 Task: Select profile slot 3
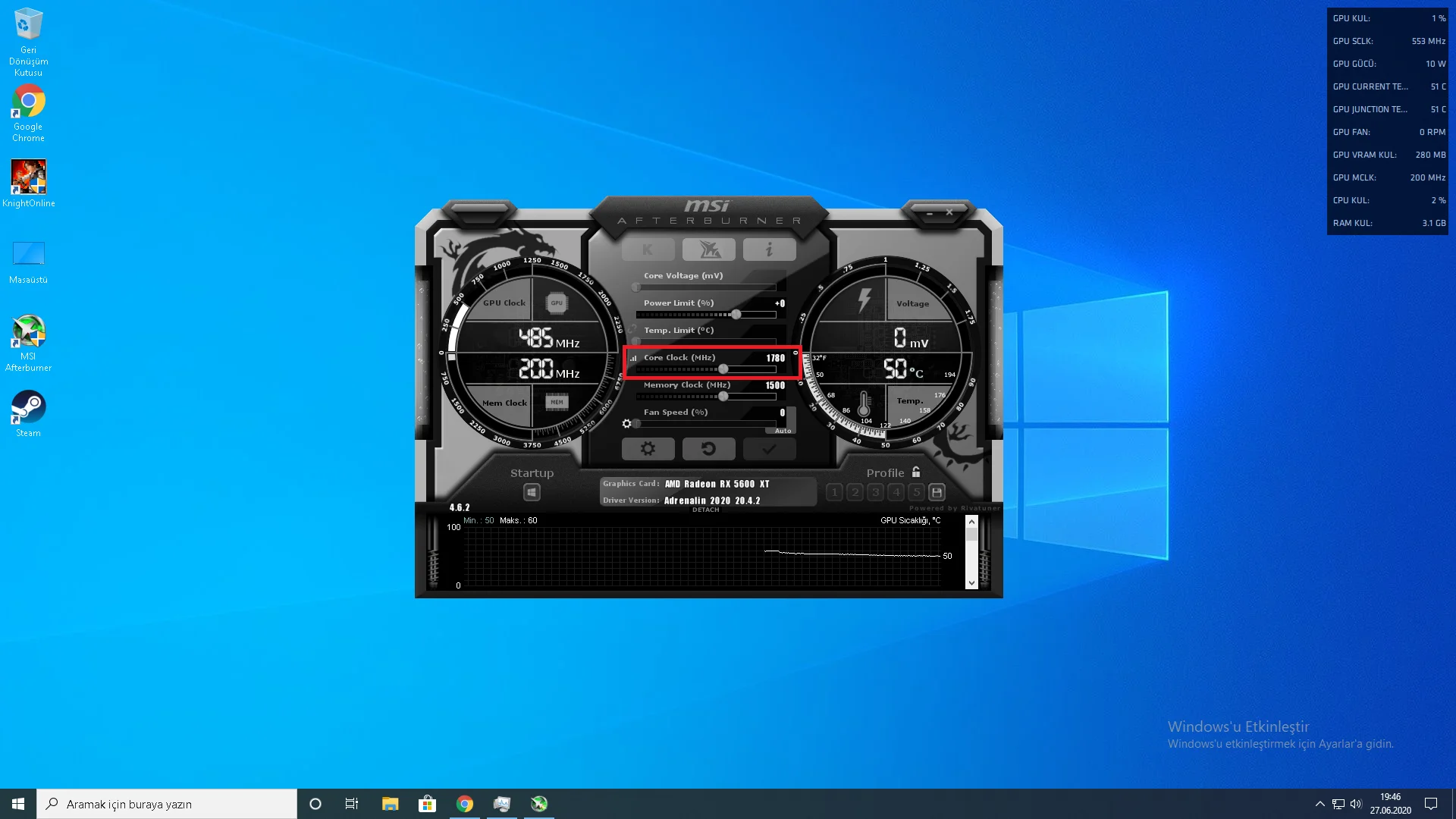click(876, 492)
